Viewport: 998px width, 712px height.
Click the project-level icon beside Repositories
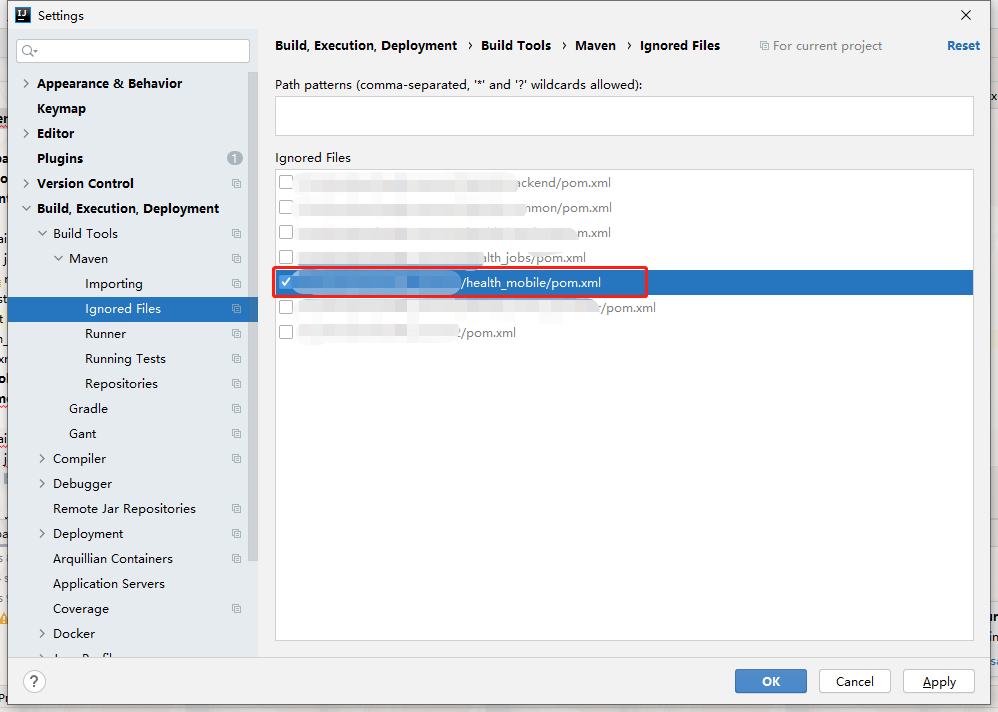point(237,384)
